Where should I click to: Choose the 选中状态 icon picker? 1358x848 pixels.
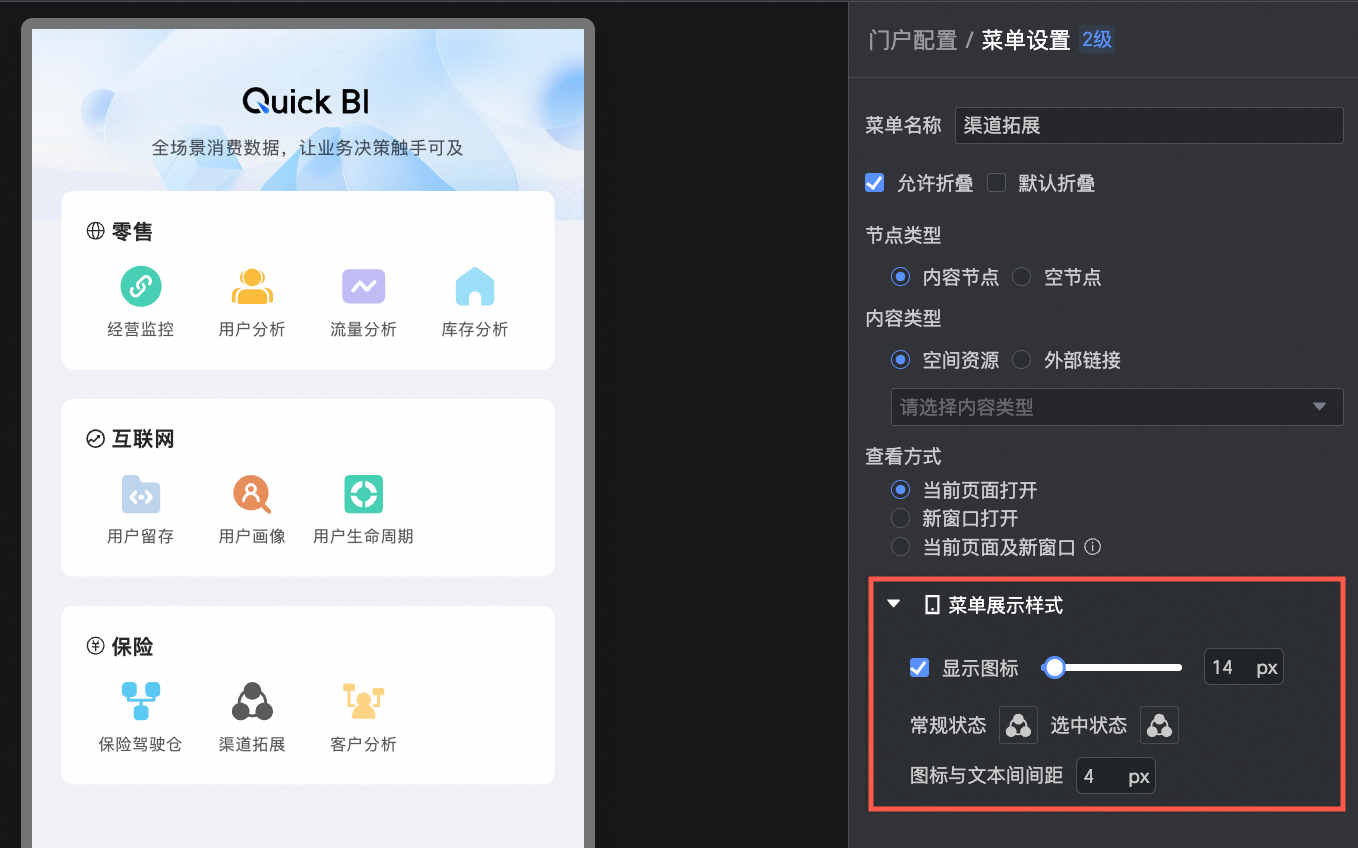pyautogui.click(x=1159, y=725)
